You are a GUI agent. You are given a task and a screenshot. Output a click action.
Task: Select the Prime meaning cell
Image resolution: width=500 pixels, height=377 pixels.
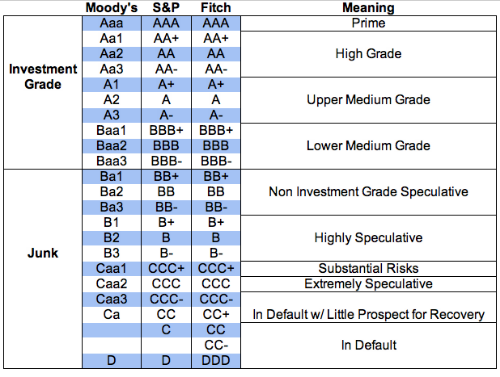(x=368, y=23)
